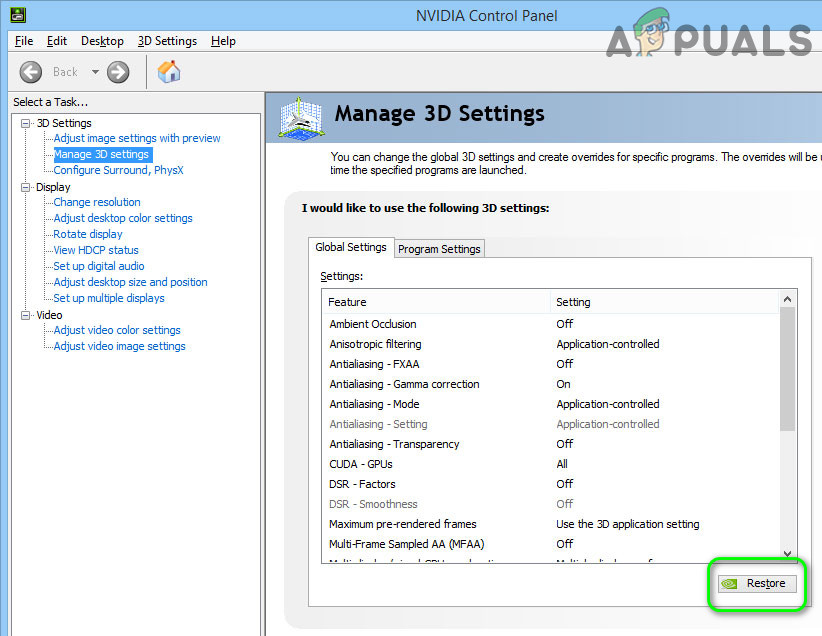The image size is (822, 636).
Task: Open Set up multiple displays
Action: 109,298
